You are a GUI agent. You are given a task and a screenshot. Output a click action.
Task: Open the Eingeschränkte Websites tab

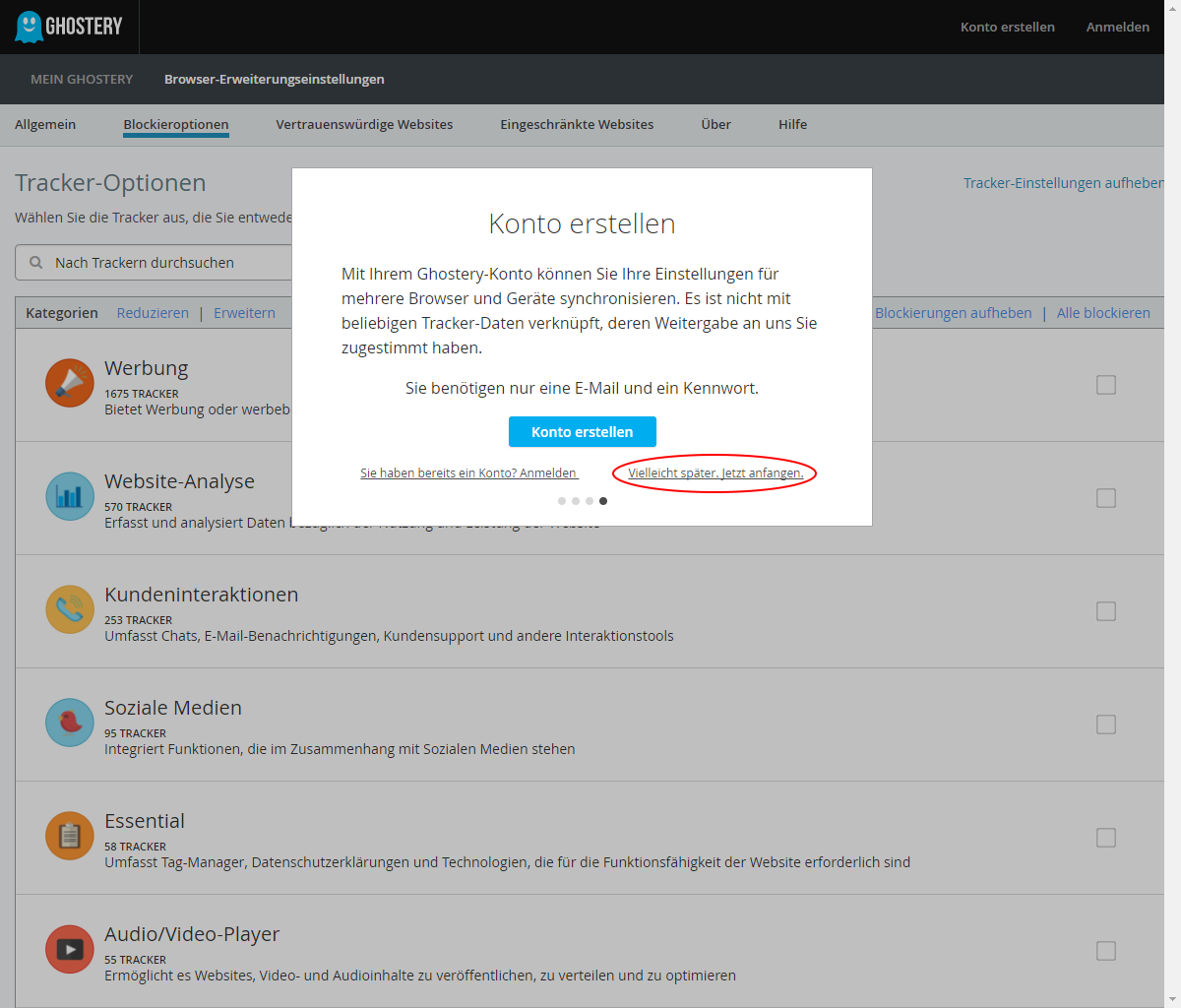tap(577, 124)
